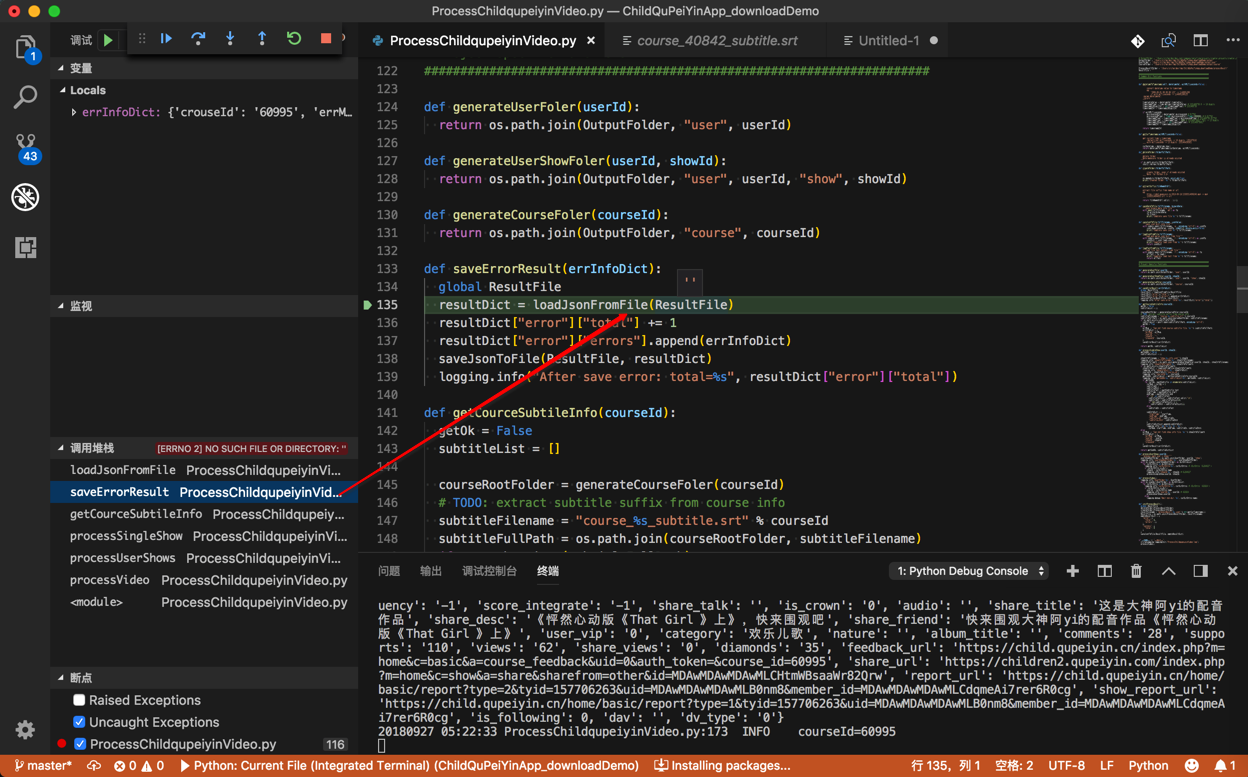Open editor more actions menu
This screenshot has height=778, width=1248.
[x=1233, y=41]
